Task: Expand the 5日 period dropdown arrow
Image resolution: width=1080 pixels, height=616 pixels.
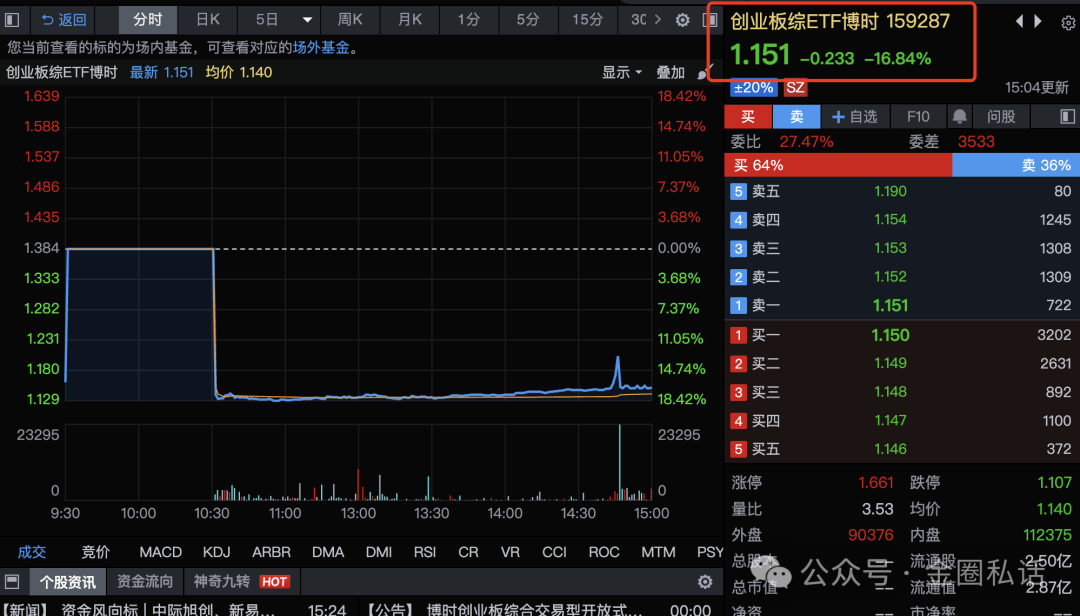Action: click(x=307, y=20)
